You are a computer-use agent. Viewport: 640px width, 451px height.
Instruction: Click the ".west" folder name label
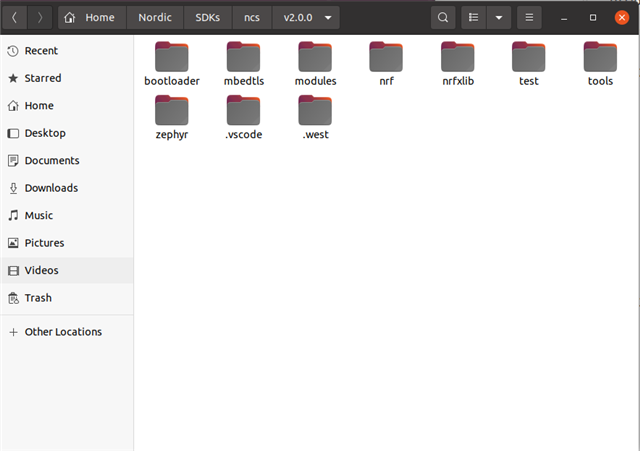[316, 135]
